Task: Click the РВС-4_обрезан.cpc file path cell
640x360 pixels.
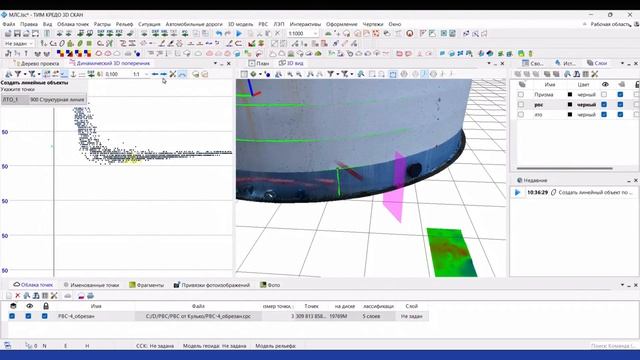Action: [198, 316]
